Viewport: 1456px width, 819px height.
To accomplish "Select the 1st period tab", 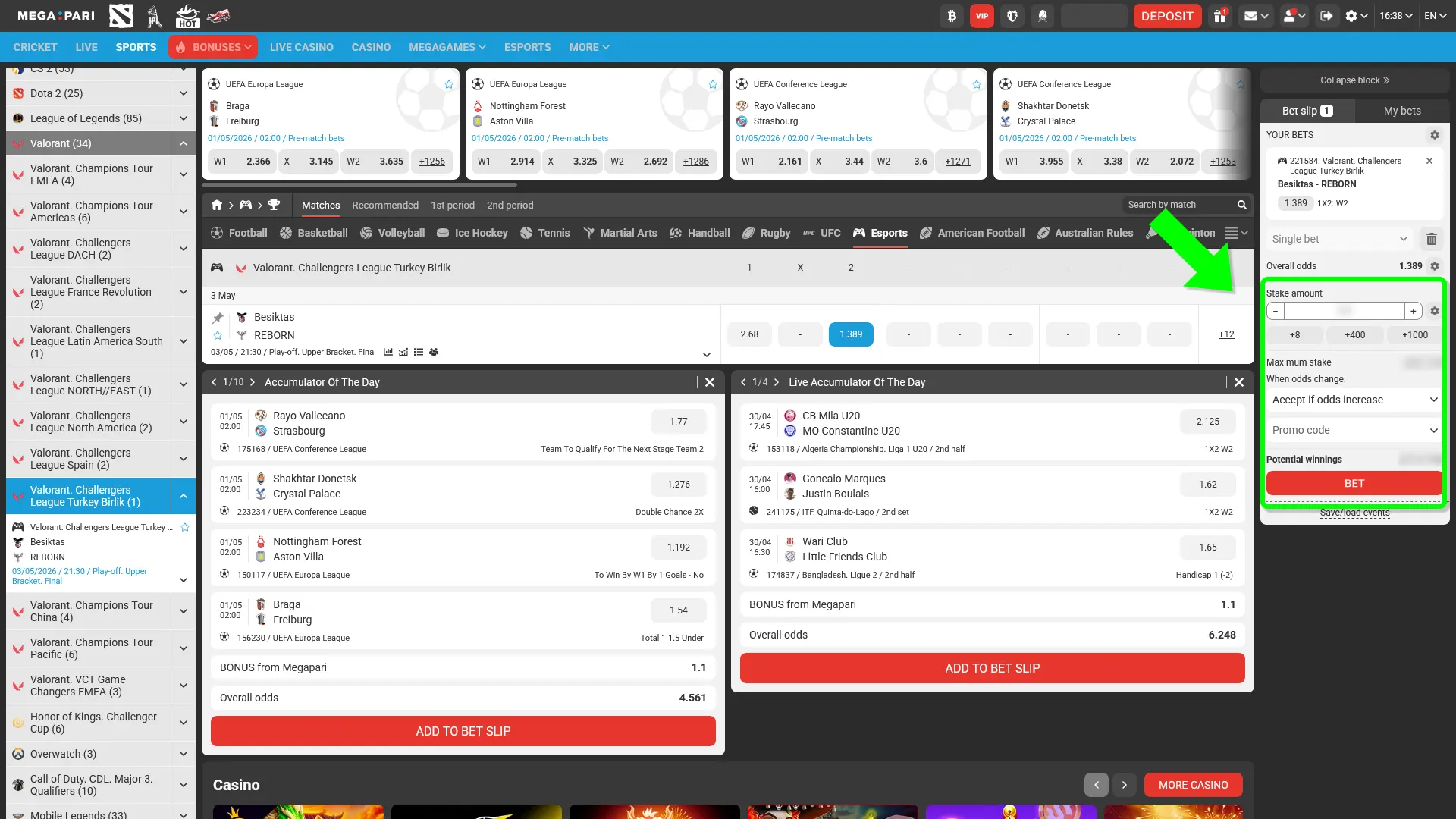I will coord(453,205).
